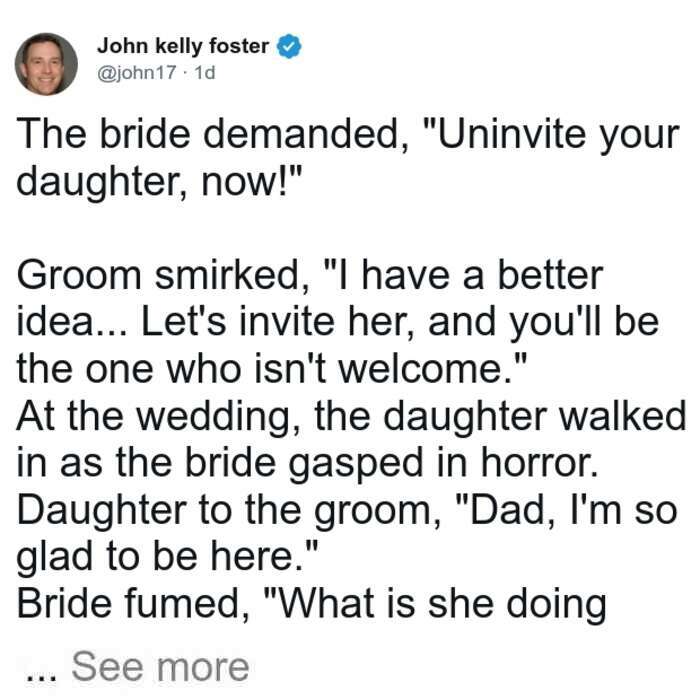Open John kelly foster's profile picture
The image size is (700, 700).
click(46, 64)
